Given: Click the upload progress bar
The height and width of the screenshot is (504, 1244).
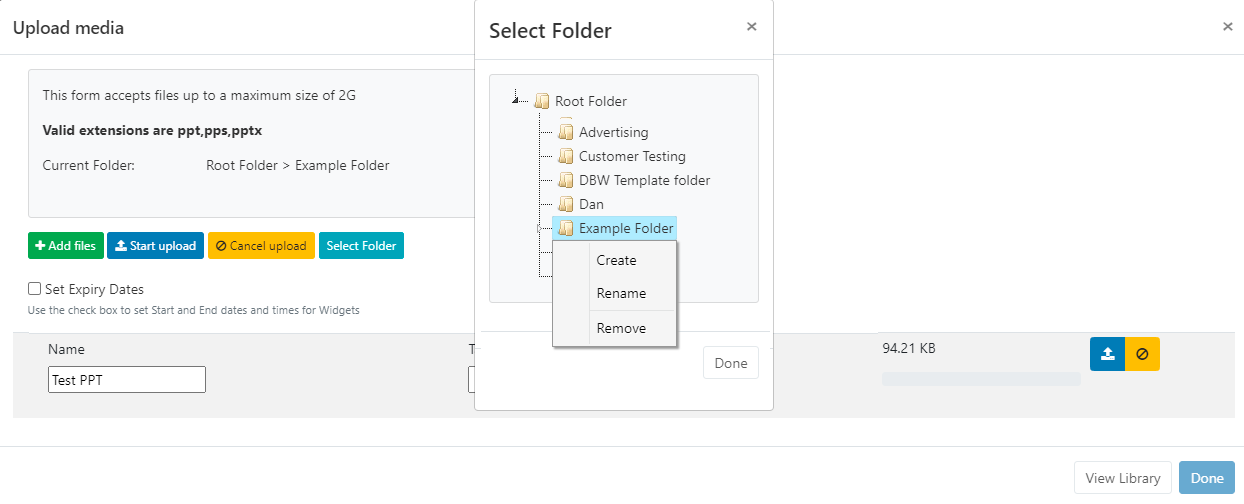Looking at the screenshot, I should coord(981,379).
